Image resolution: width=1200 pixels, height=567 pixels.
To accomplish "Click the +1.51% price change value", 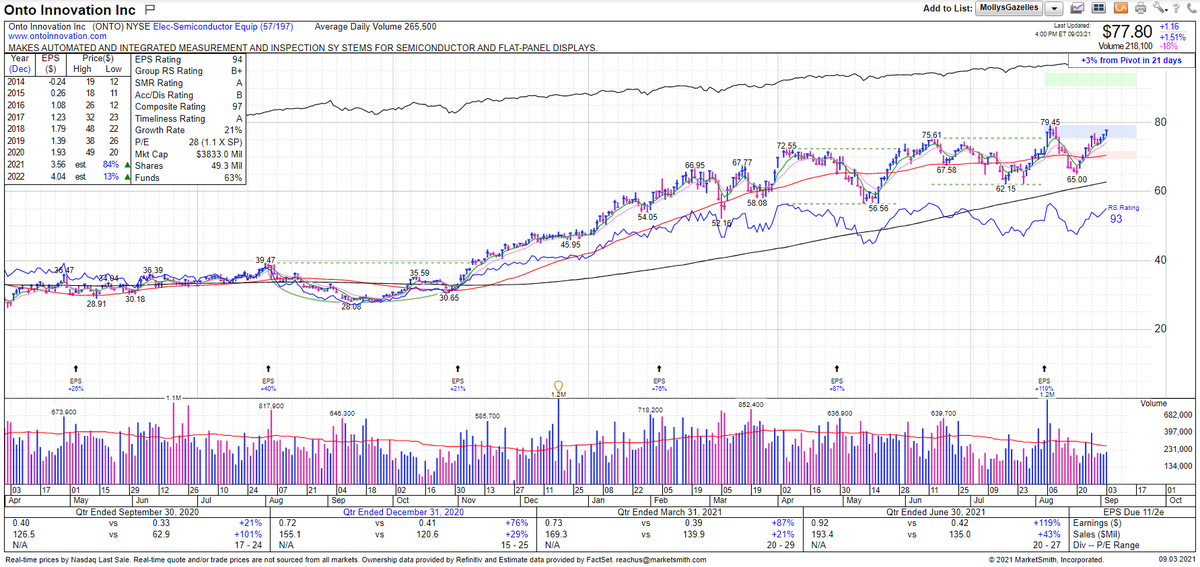I will (x=1172, y=37).
